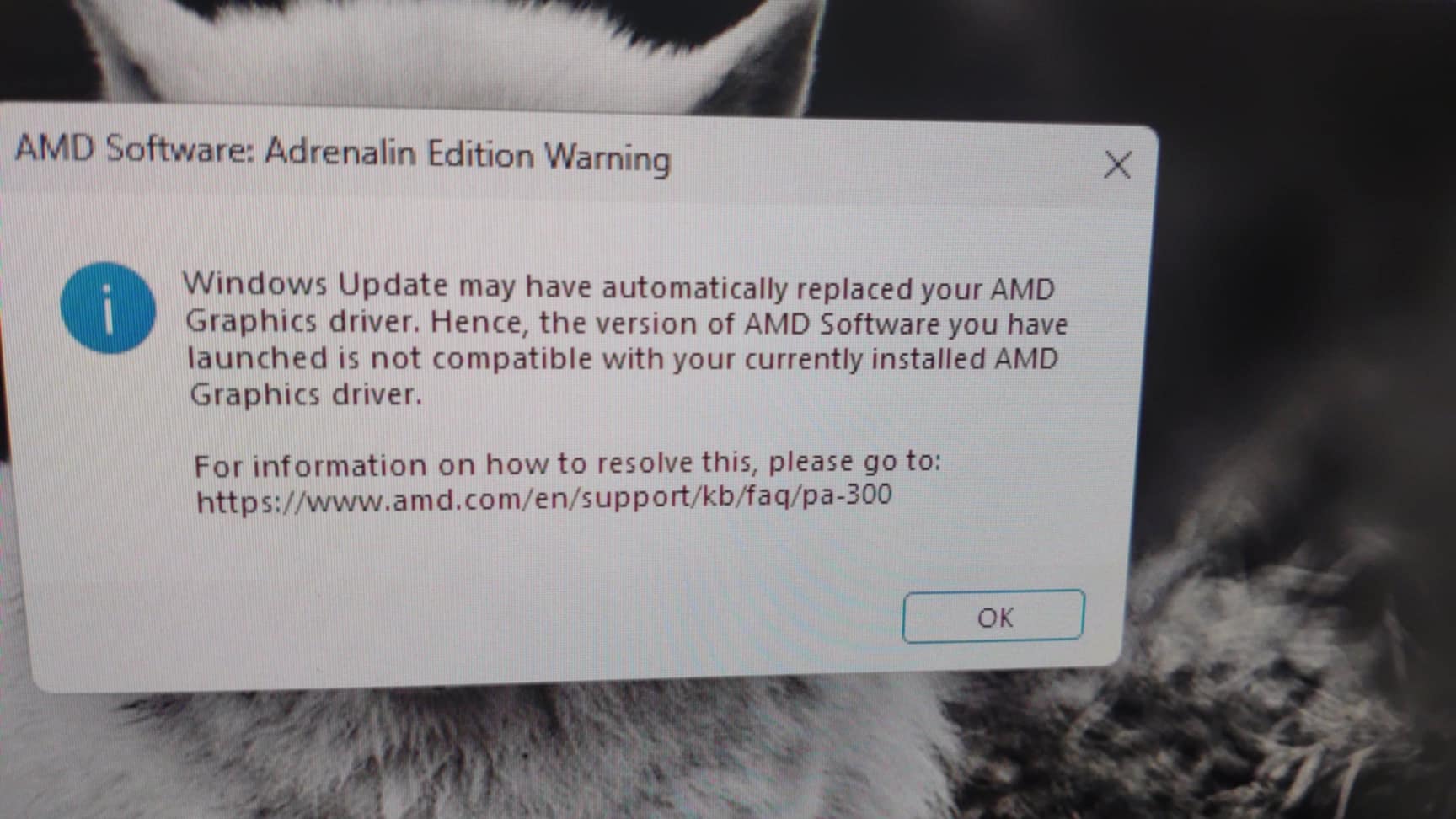Click the blue information icon

(108, 307)
